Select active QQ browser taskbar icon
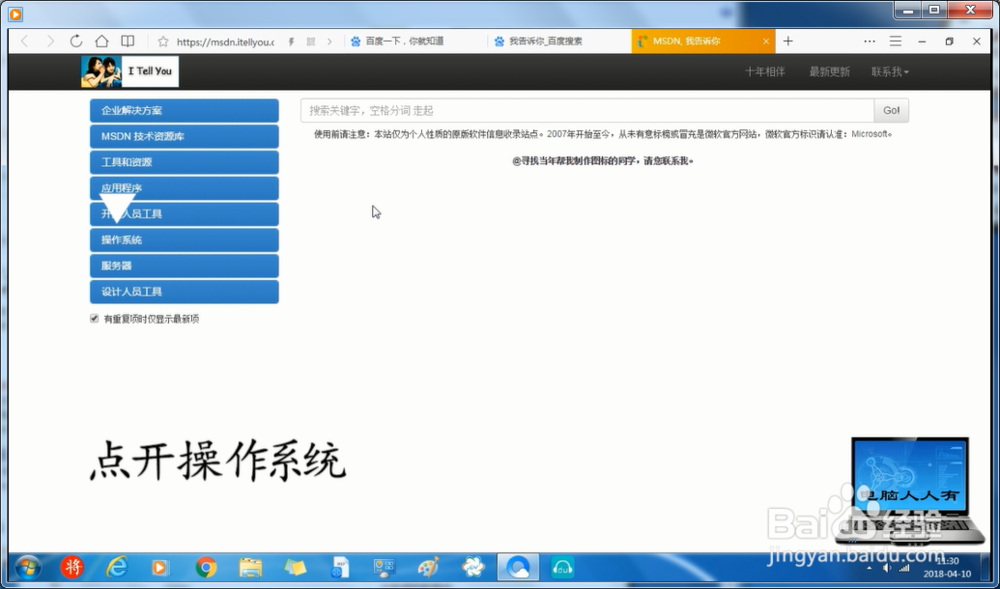 (x=518, y=567)
